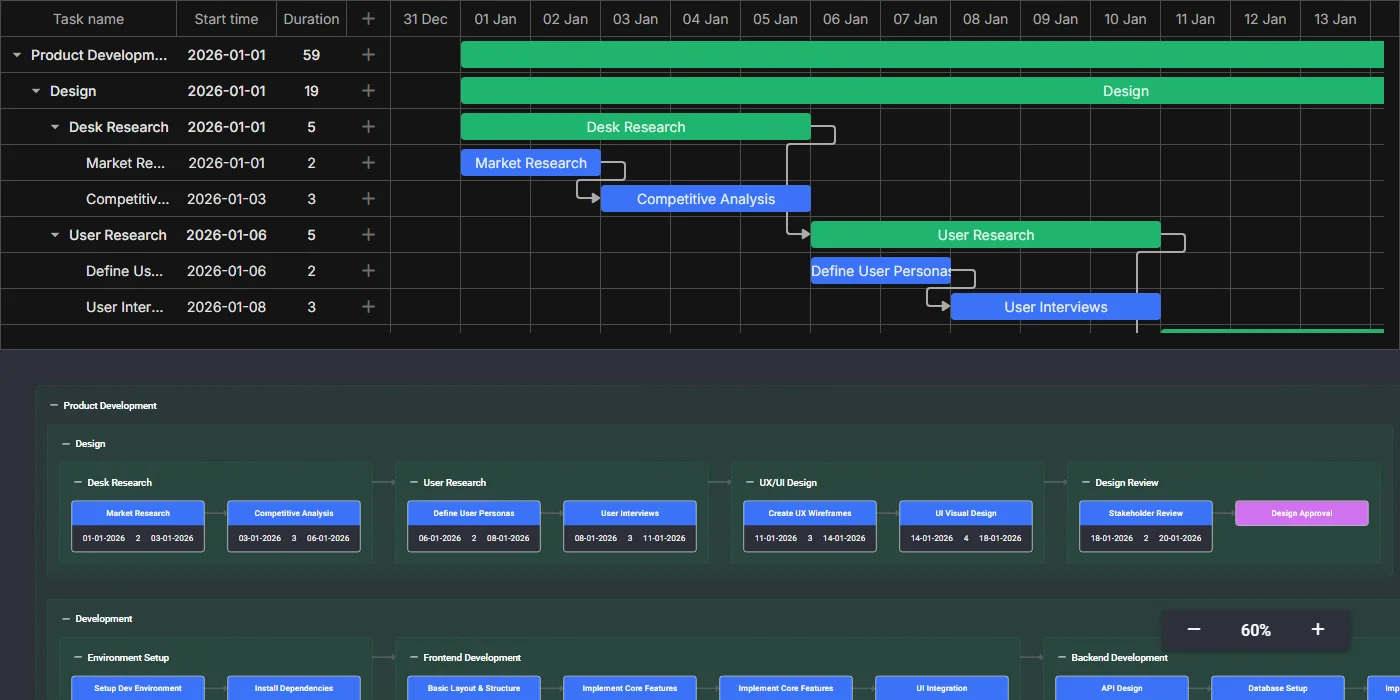The height and width of the screenshot is (700, 1400).
Task: Click the plus icon in the Gantt column header
Action: [x=368, y=19]
